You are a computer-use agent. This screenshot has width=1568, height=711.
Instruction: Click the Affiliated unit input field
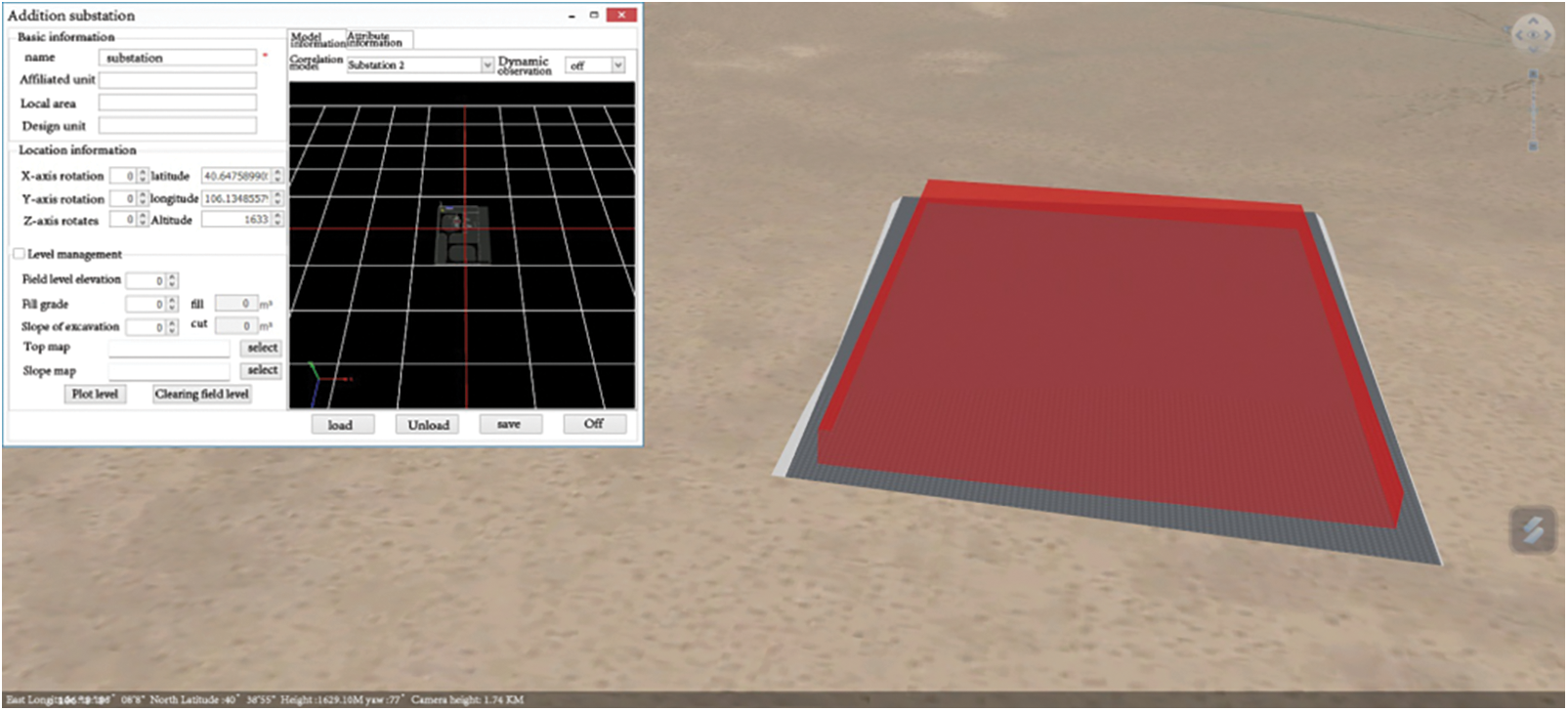tap(177, 80)
